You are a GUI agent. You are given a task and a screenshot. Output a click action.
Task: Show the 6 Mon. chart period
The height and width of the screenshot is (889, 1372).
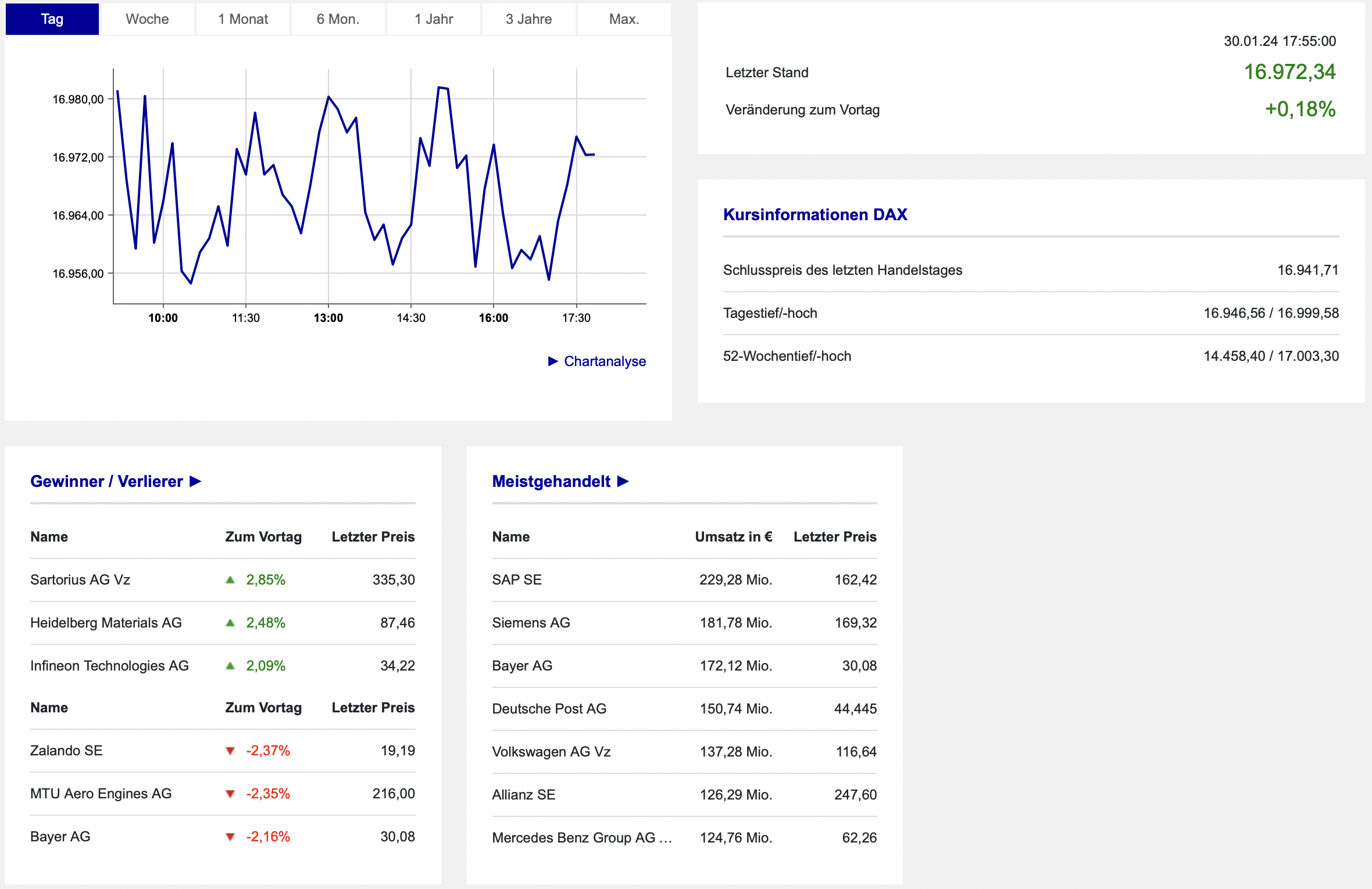pos(338,19)
